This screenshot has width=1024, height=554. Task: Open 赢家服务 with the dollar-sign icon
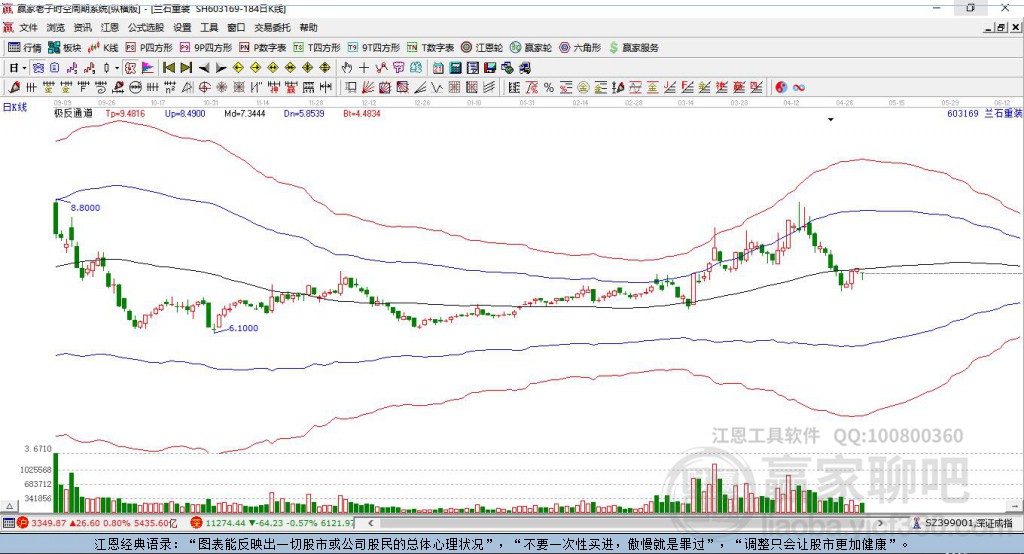633,48
